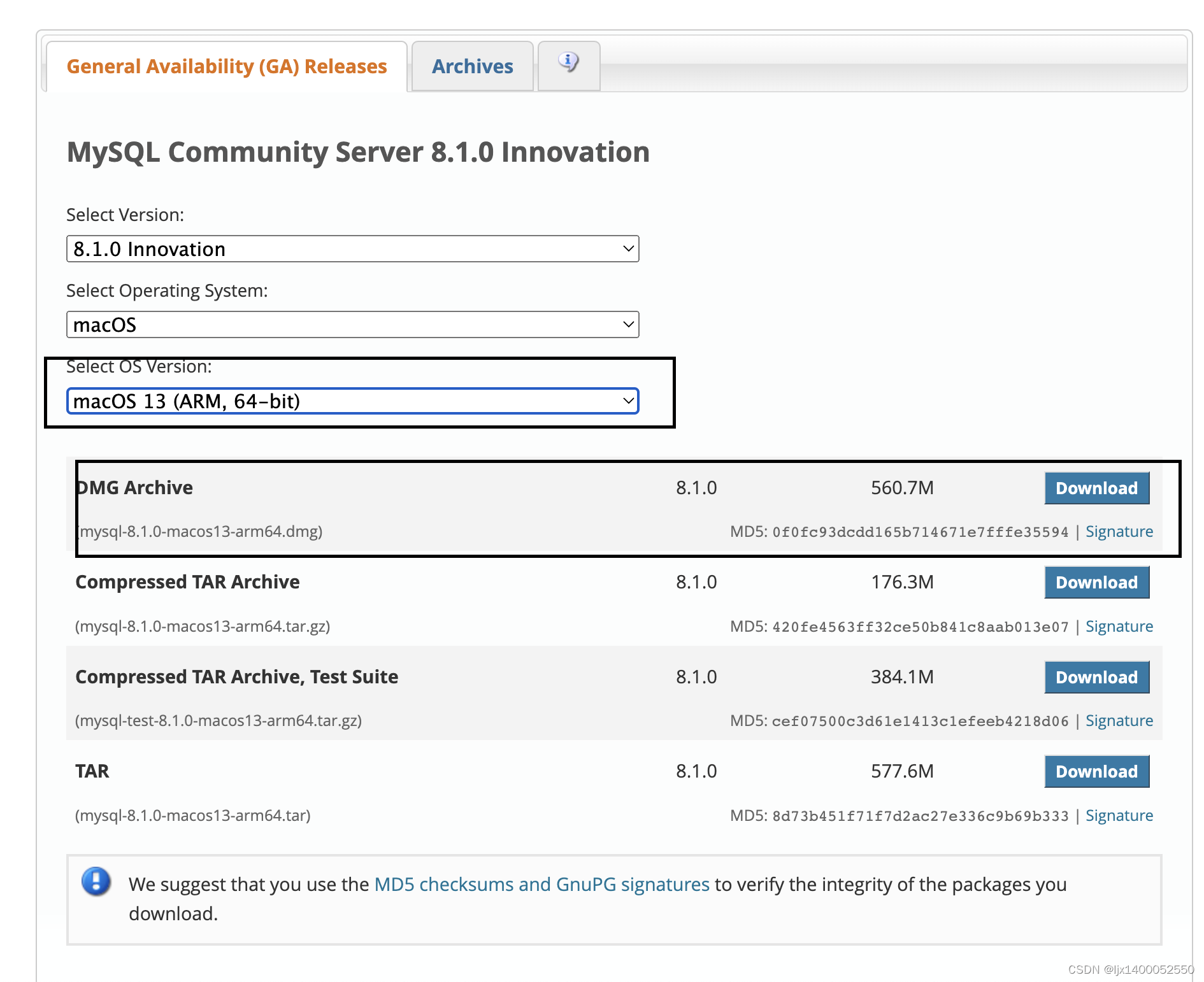This screenshot has height=982, width=1204.
Task: Click the 560.7M size value
Action: point(902,488)
